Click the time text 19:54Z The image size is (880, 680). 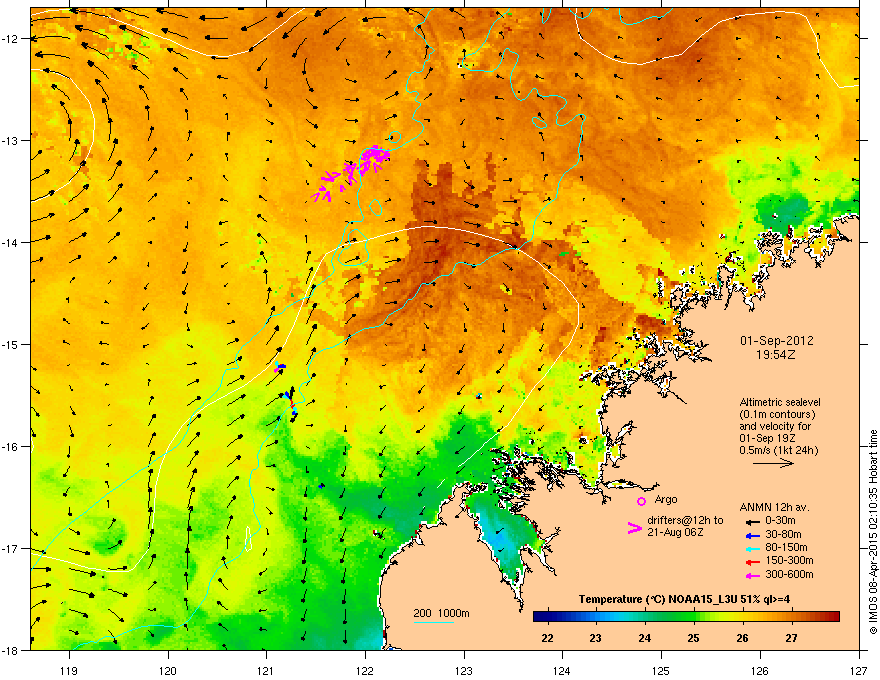point(776,355)
